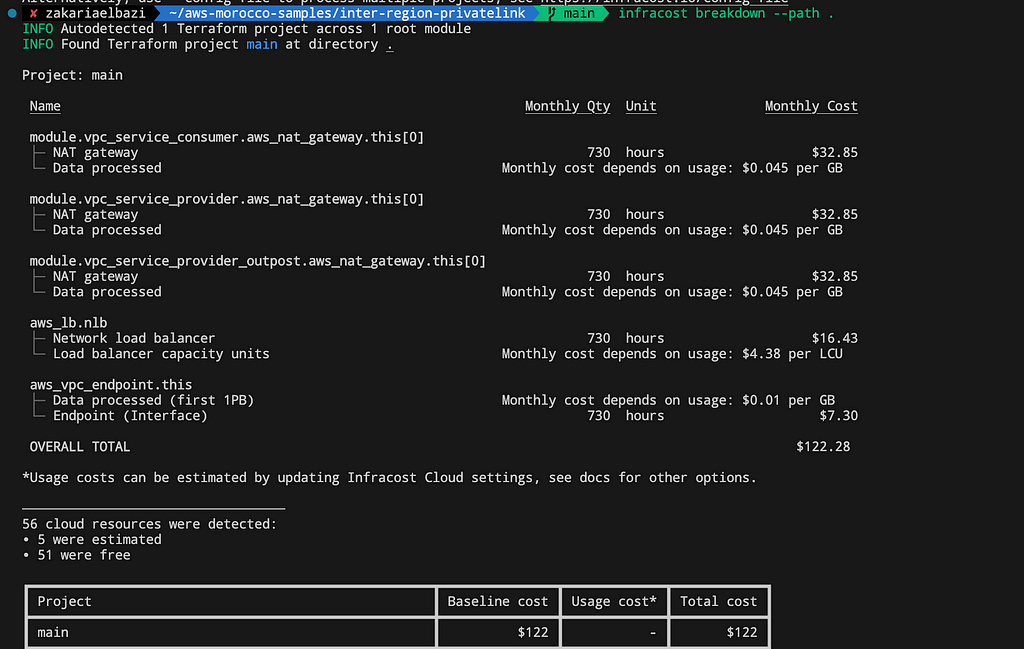Select module.vpc_service_consumer.aws_nat_gateway.this[0] resource name

[x=227, y=137]
